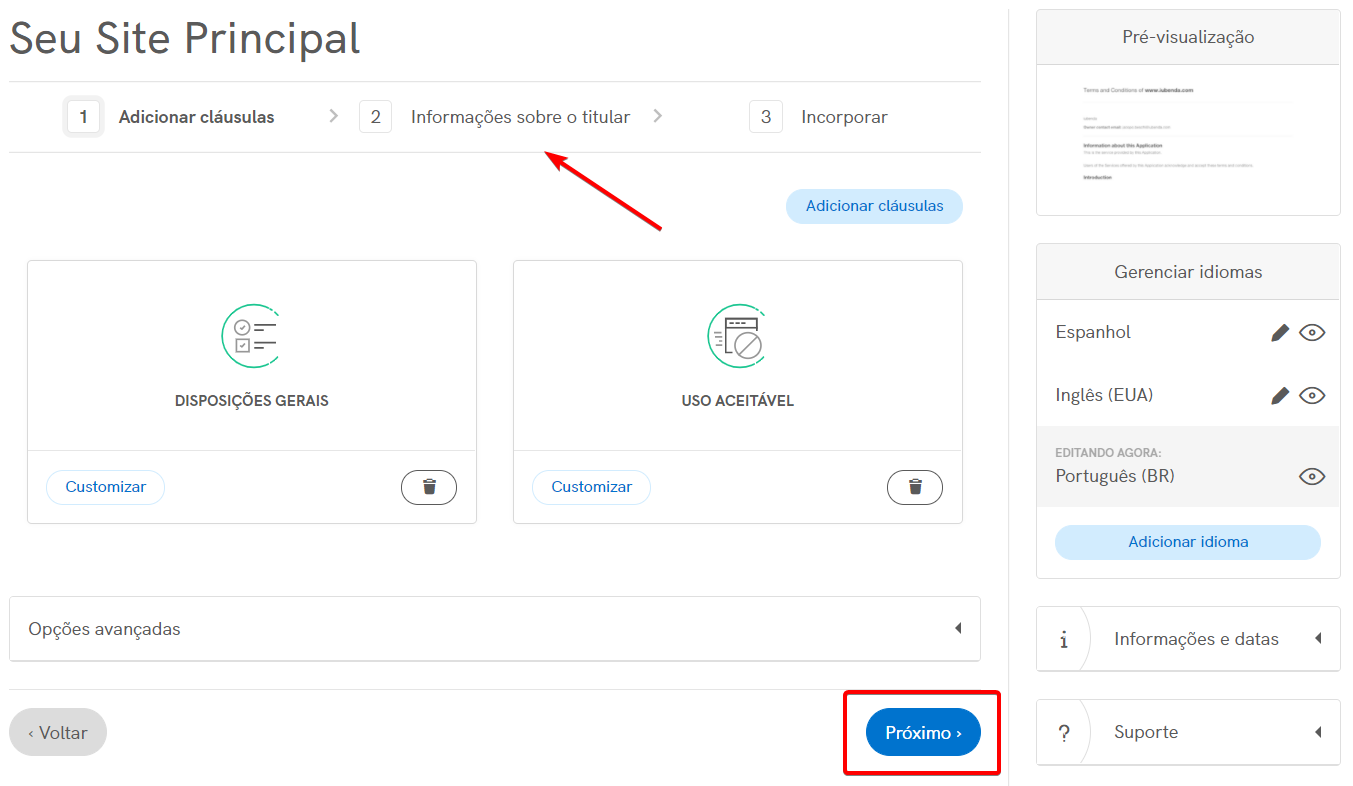This screenshot has width=1353, height=786.
Task: Click the Disposições Gerais checklist icon
Action: (x=250, y=336)
